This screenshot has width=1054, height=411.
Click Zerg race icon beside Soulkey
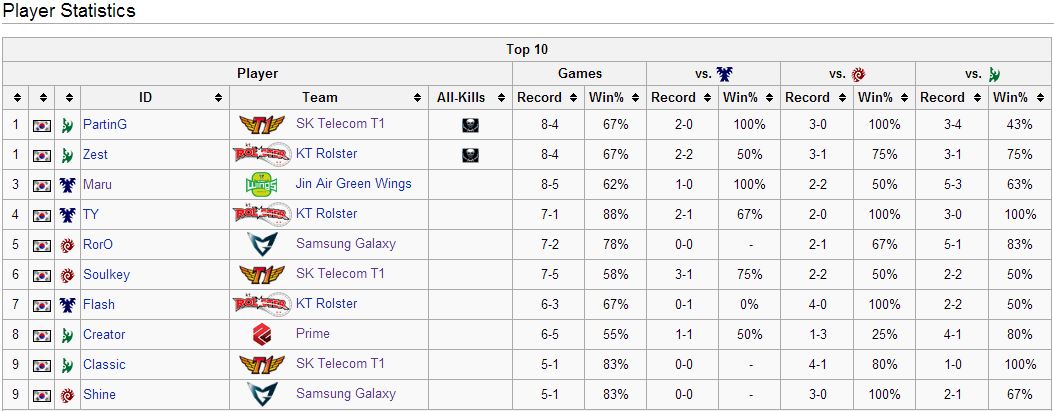(x=68, y=275)
